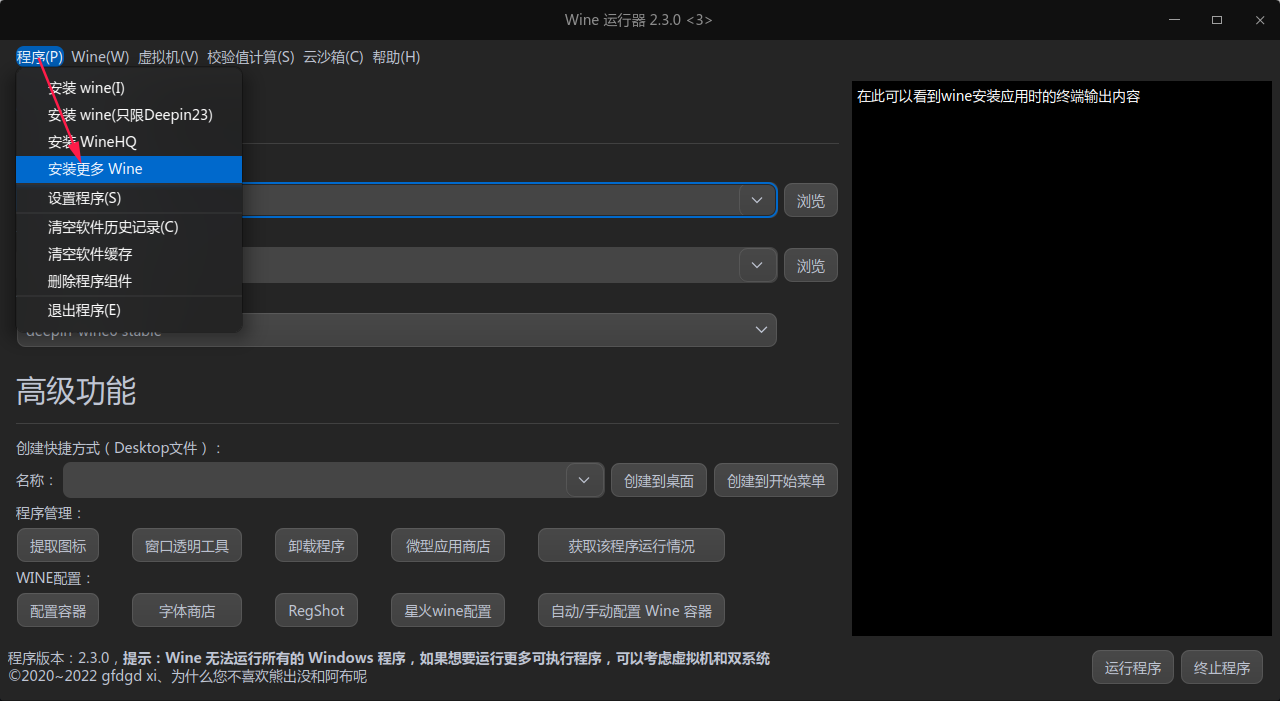Click 清空软件缓存 in the menu
The image size is (1280, 701).
(x=129, y=254)
